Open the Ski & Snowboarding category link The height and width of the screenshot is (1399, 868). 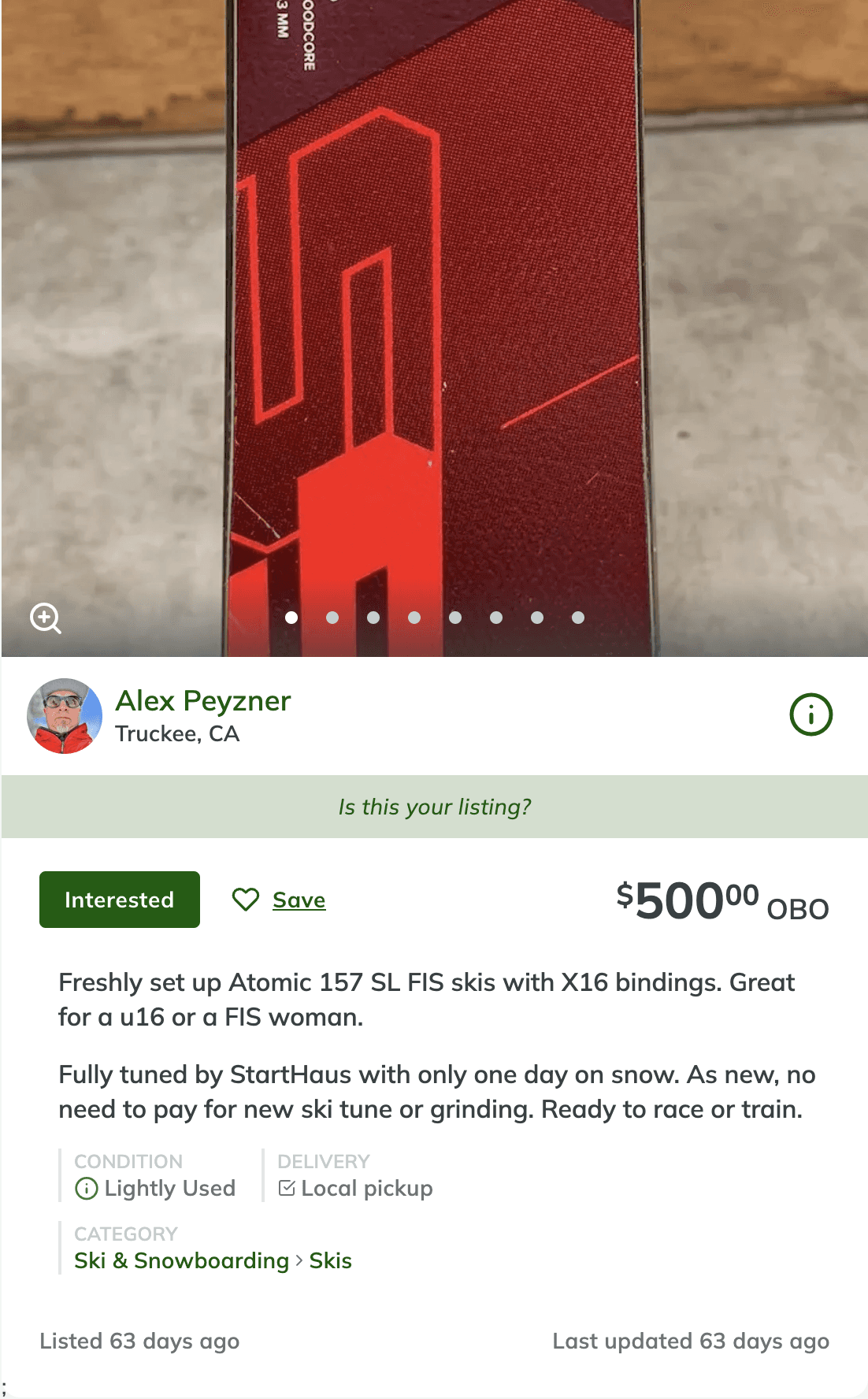(x=181, y=1260)
